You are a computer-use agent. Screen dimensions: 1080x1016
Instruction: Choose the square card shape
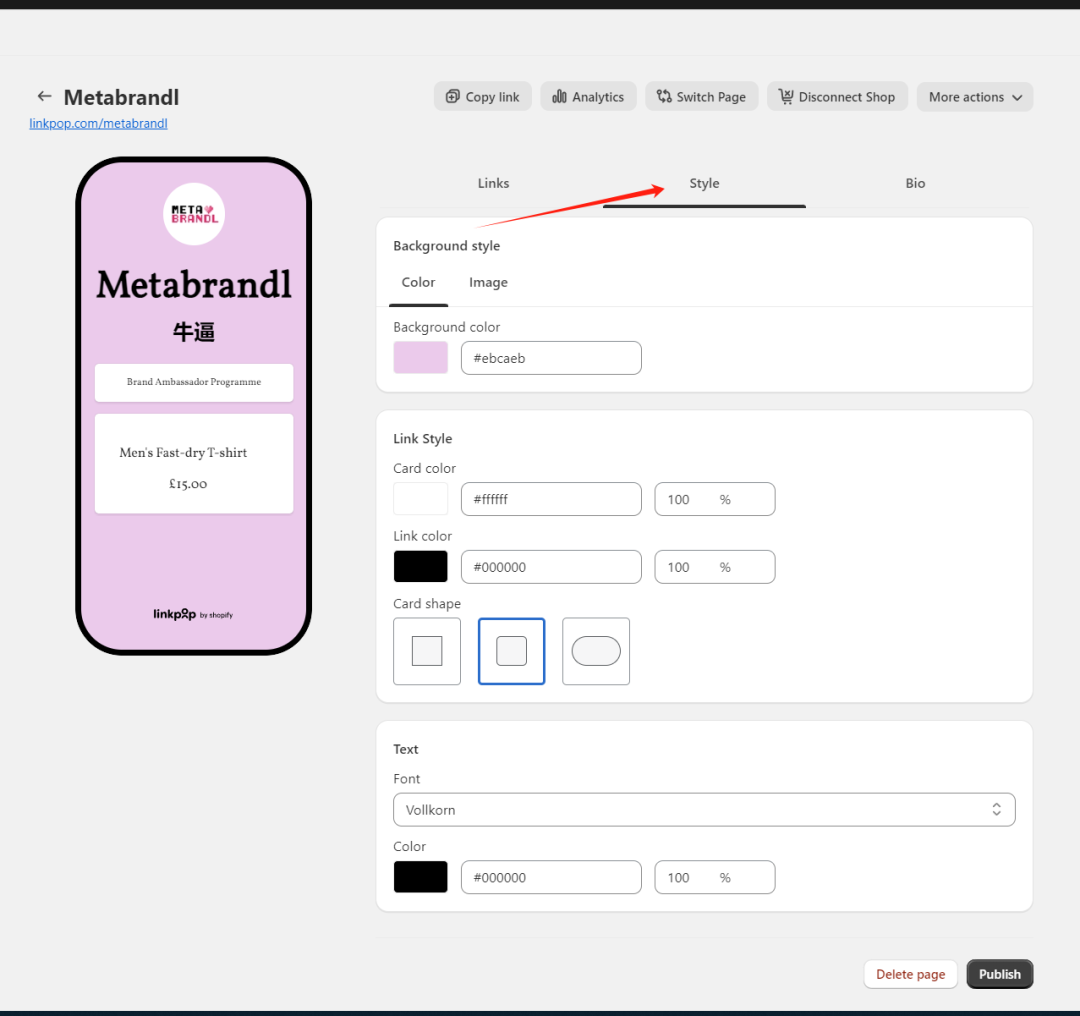427,651
